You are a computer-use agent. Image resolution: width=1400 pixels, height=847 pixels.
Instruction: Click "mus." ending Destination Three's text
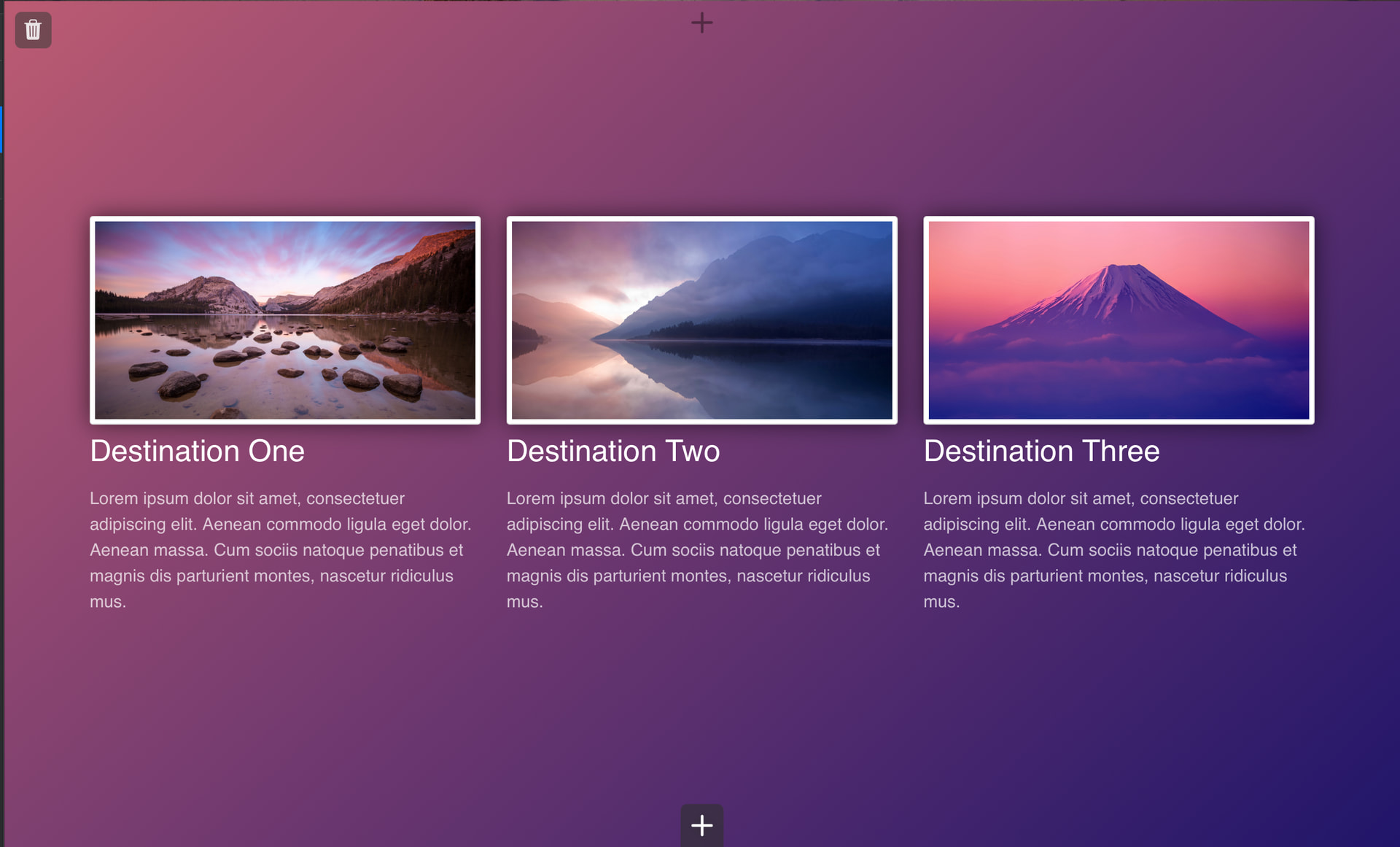click(941, 602)
